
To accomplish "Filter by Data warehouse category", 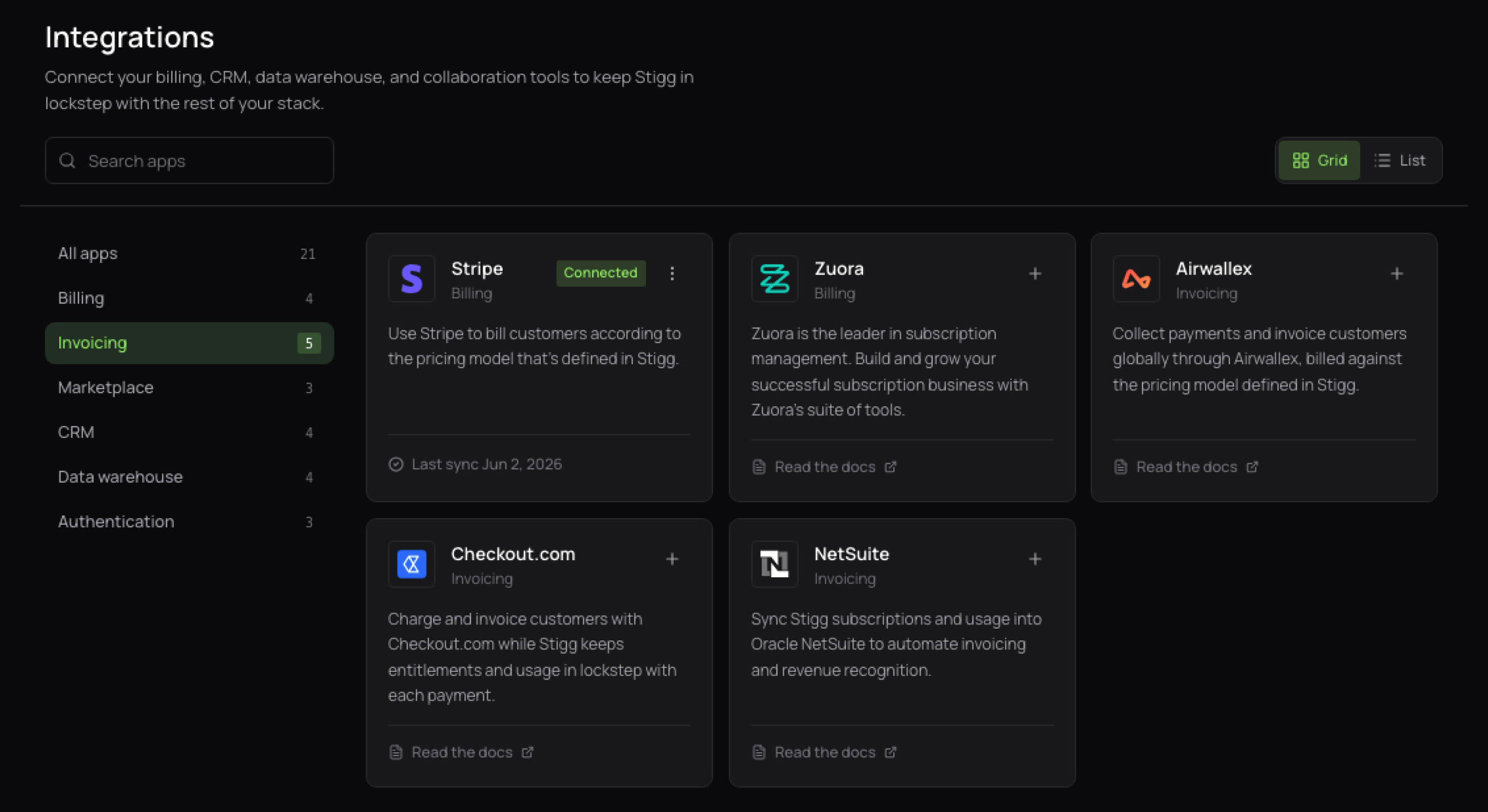I will coord(189,477).
